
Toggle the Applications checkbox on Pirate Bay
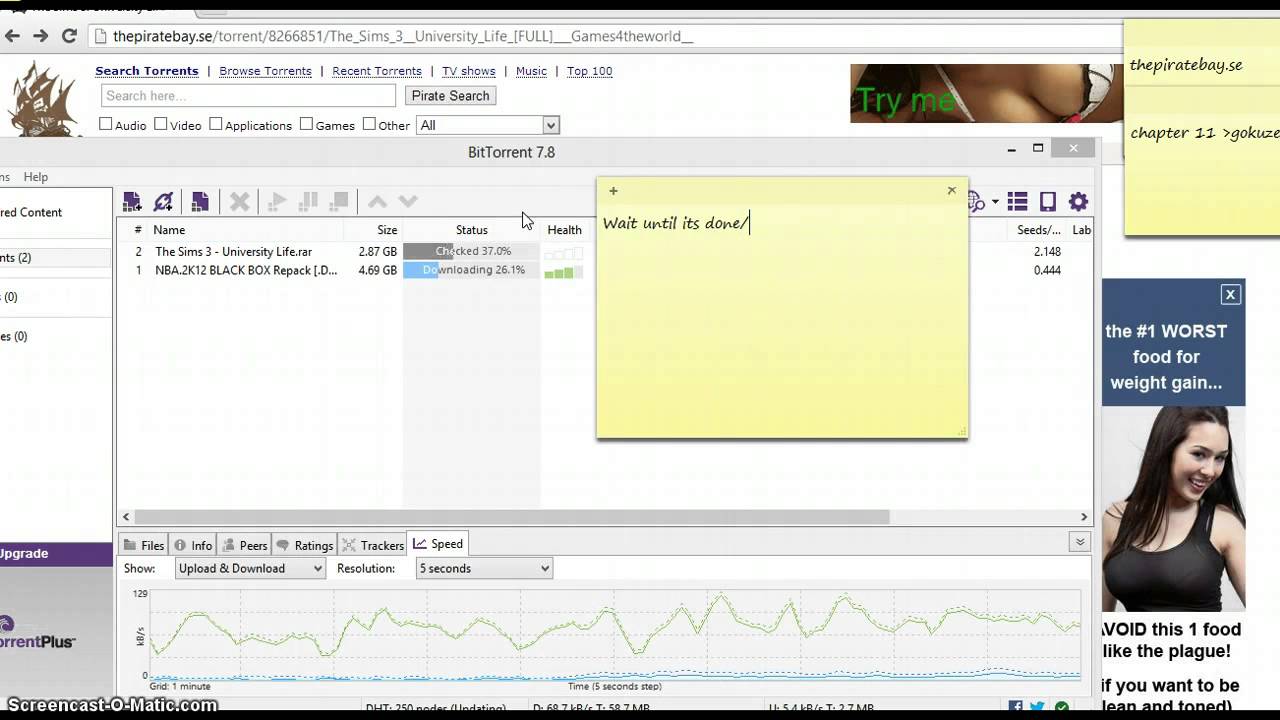(x=215, y=124)
